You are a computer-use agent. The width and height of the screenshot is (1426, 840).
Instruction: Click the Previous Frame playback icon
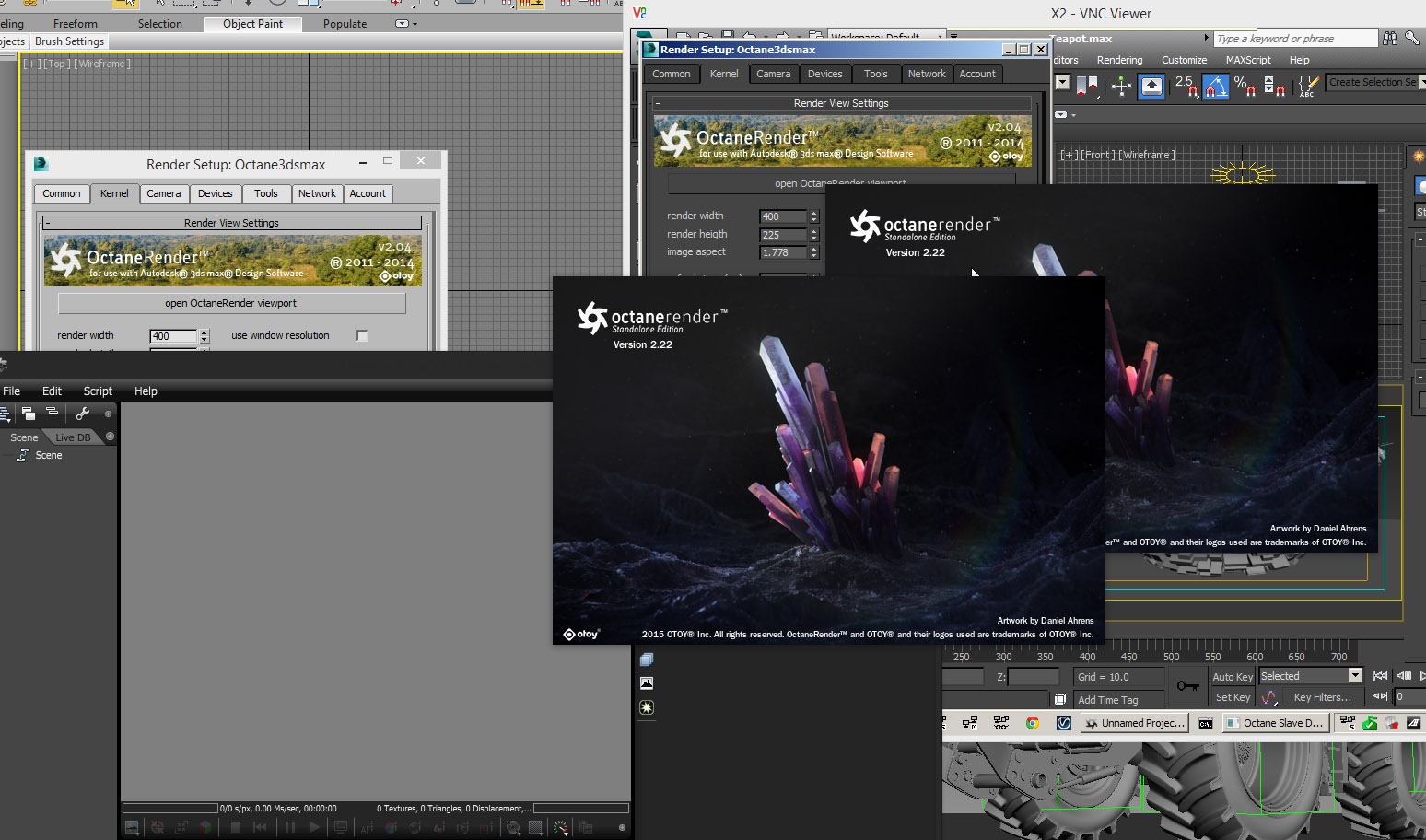[1404, 676]
